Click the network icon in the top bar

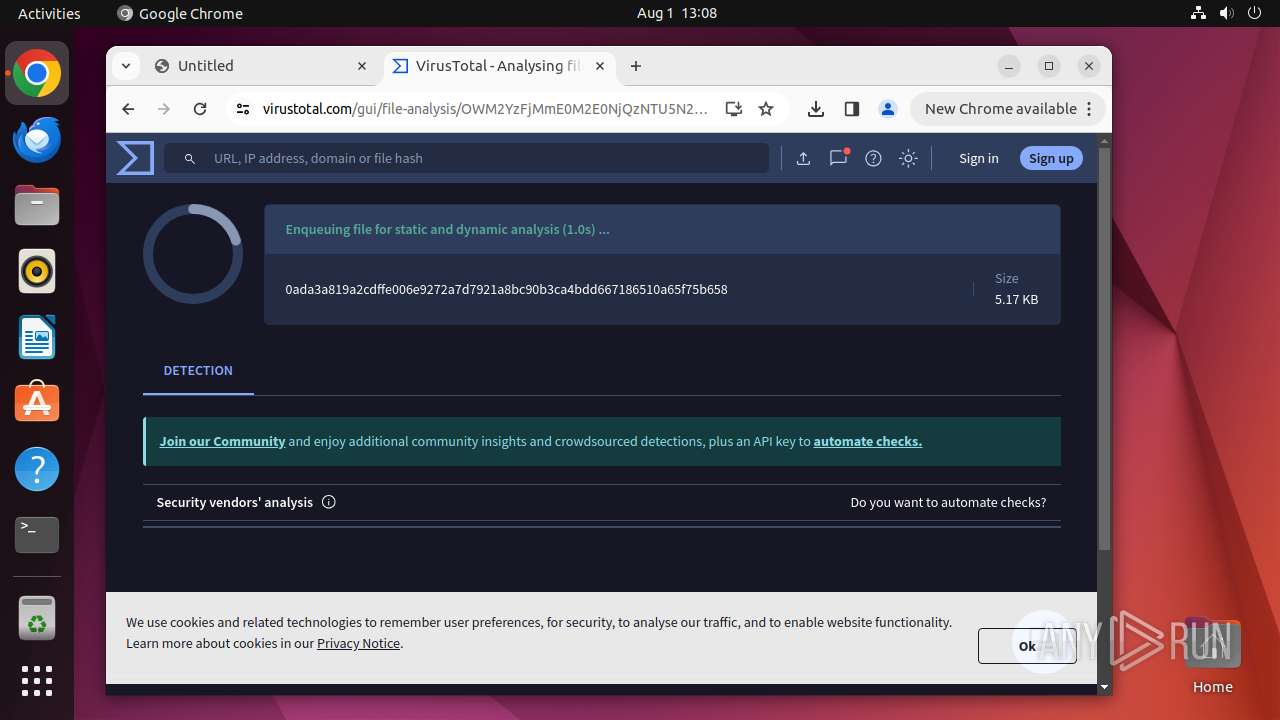(x=1199, y=13)
